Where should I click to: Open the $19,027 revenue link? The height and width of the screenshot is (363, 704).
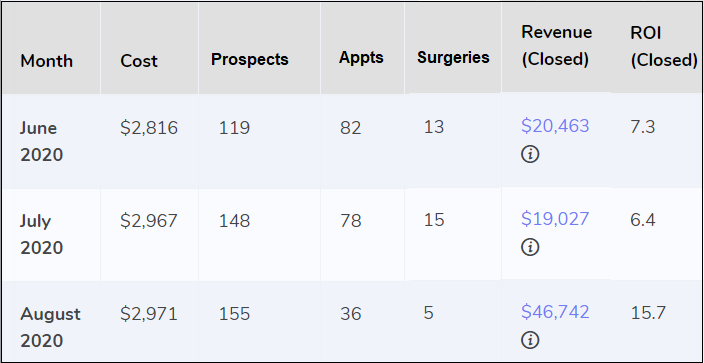pyautogui.click(x=555, y=219)
